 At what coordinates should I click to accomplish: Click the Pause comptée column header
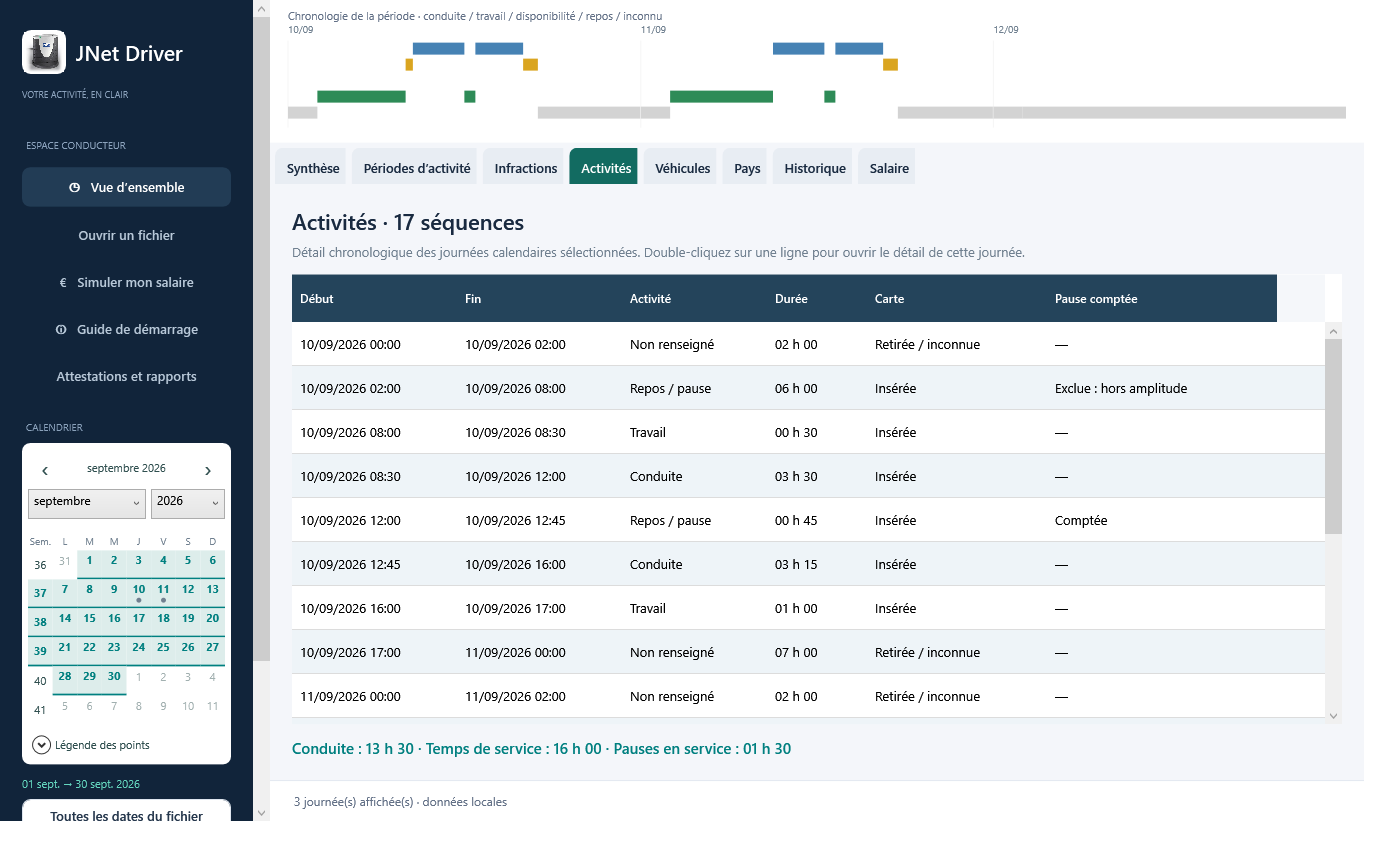(x=1162, y=298)
